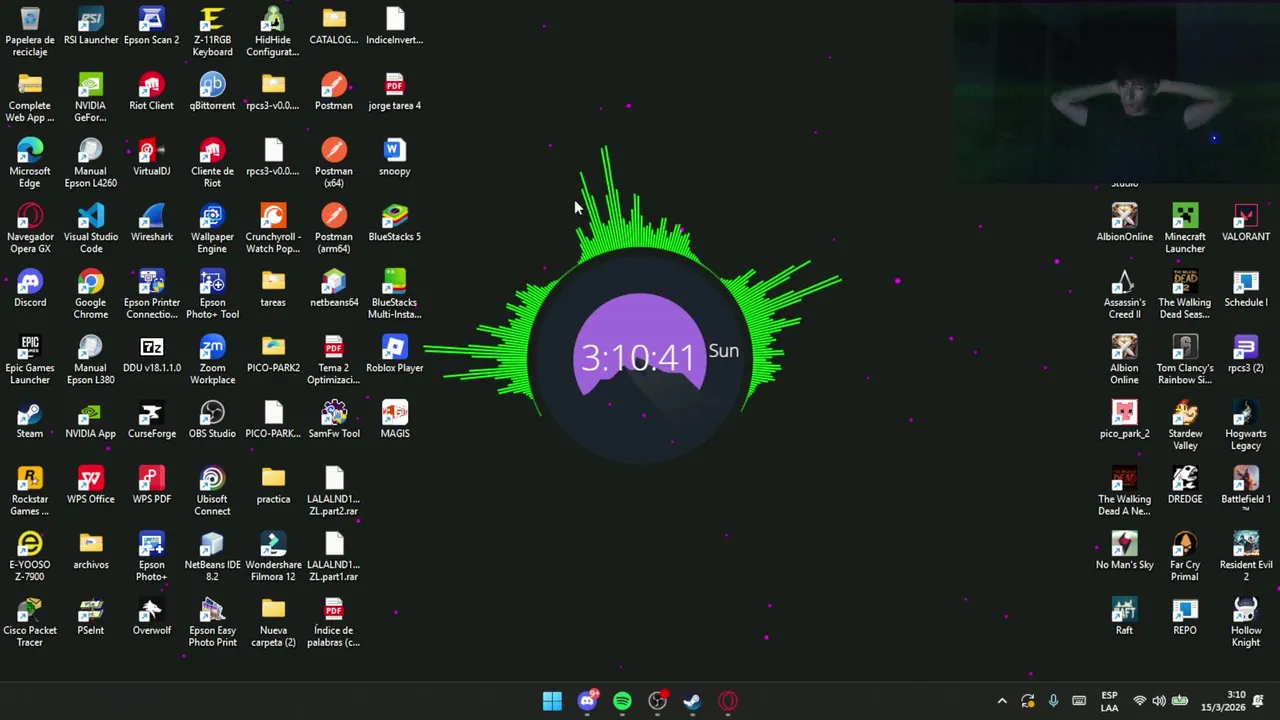
Task: Launch Stardew Valley shortcut
Action: click(x=1185, y=425)
